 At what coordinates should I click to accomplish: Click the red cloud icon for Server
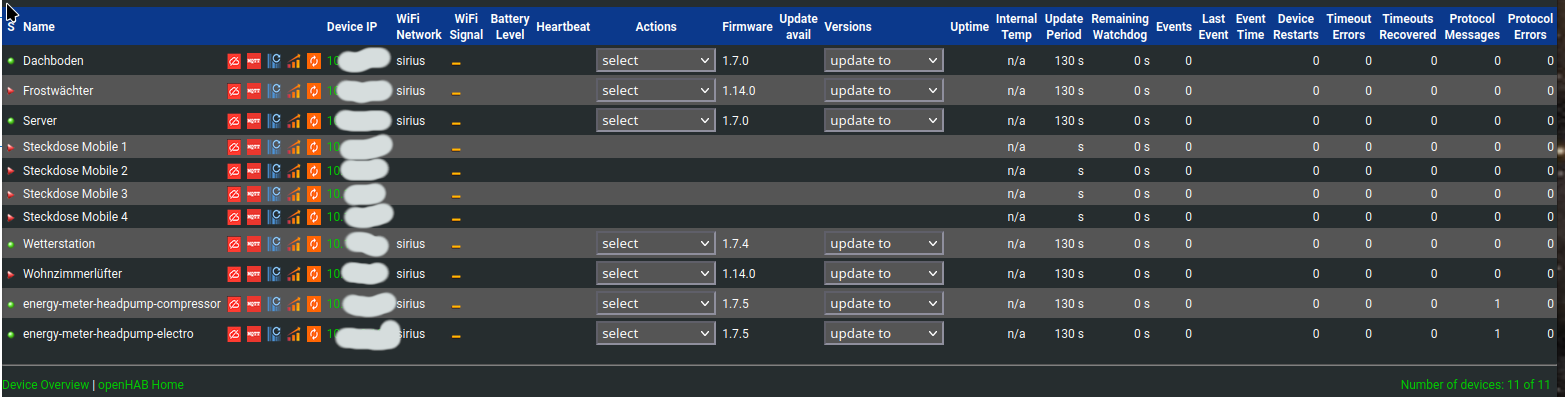[234, 121]
